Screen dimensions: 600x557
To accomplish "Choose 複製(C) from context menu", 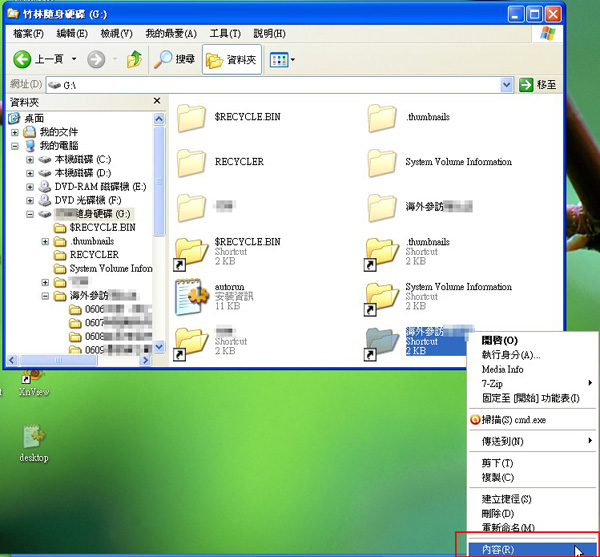I will (497, 478).
